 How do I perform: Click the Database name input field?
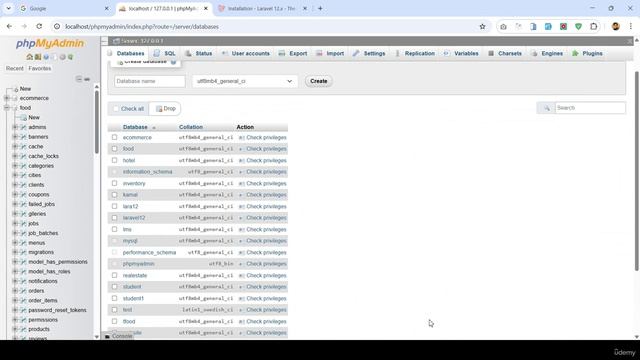point(150,81)
